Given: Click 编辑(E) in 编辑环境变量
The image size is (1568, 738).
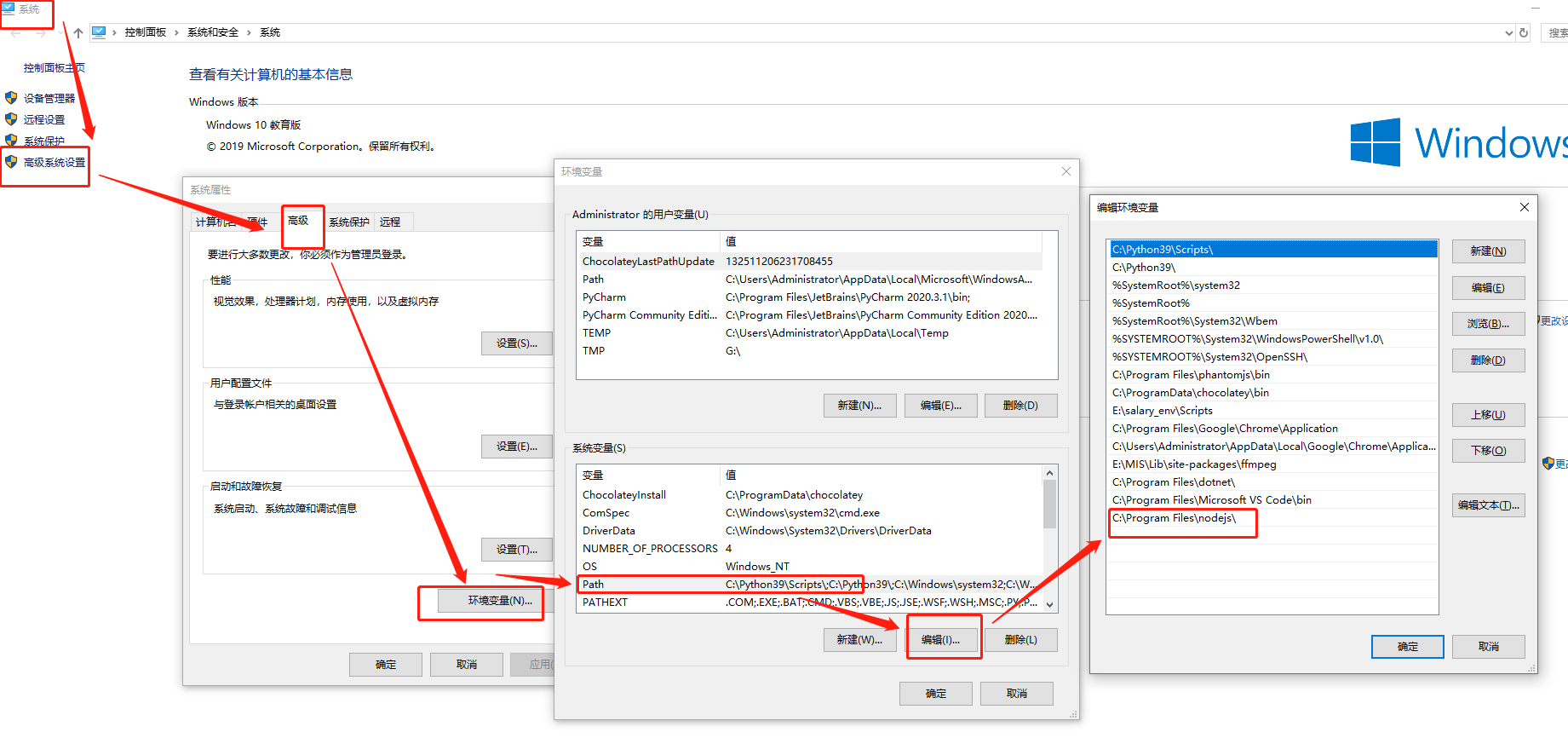Looking at the screenshot, I should [1488, 288].
